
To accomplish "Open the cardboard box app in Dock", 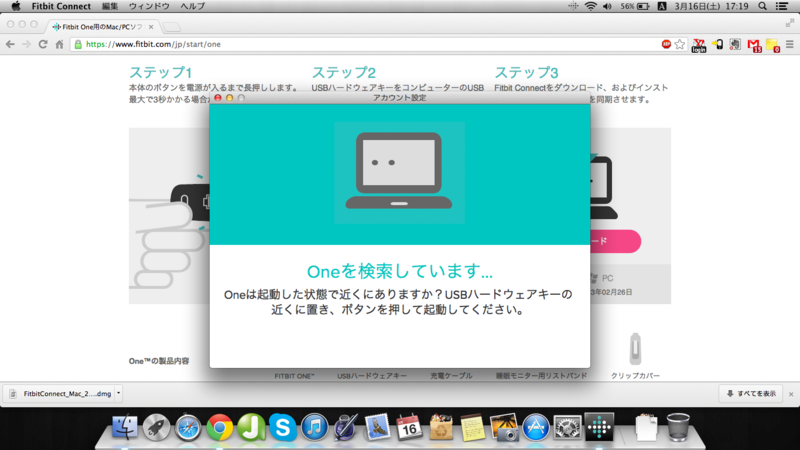I will (x=441, y=427).
